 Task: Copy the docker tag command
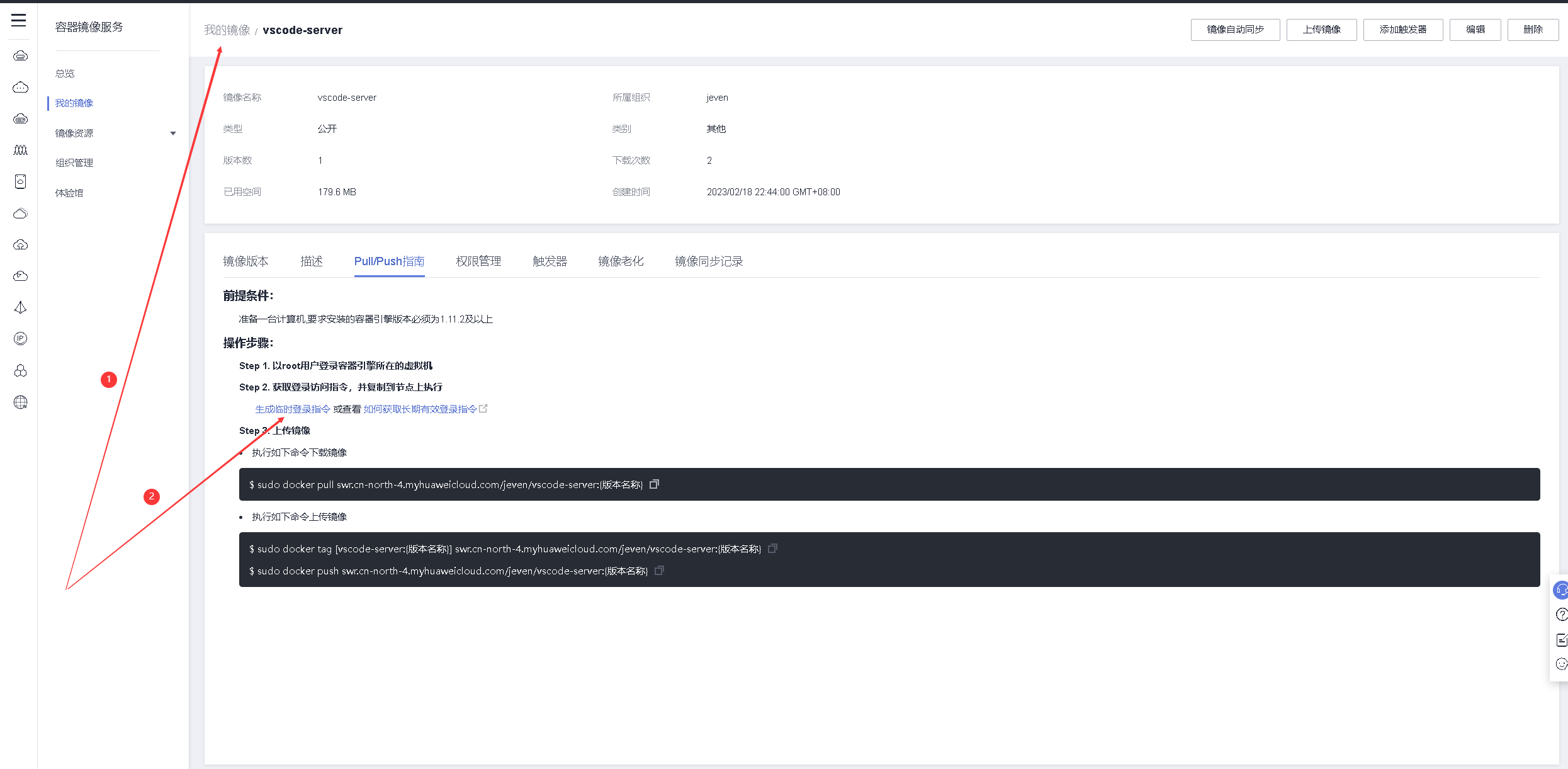coord(772,549)
